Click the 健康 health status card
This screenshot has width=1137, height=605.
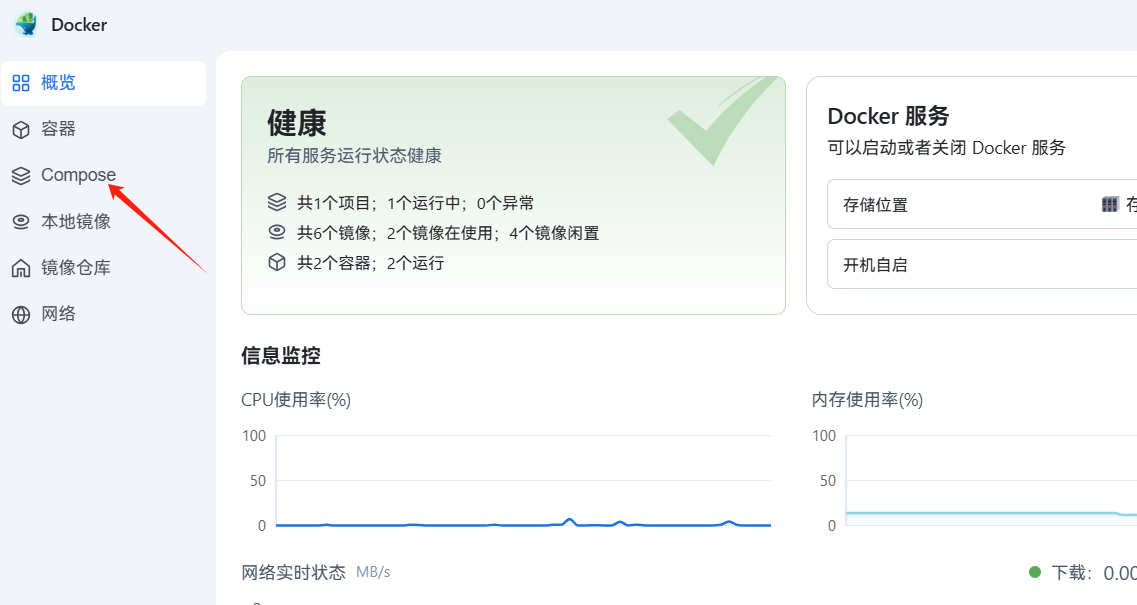tap(513, 196)
